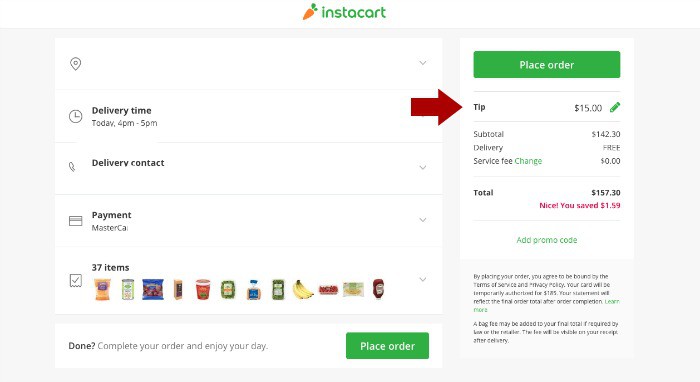Click the ketchup bottle product thumbnail

pos(378,288)
